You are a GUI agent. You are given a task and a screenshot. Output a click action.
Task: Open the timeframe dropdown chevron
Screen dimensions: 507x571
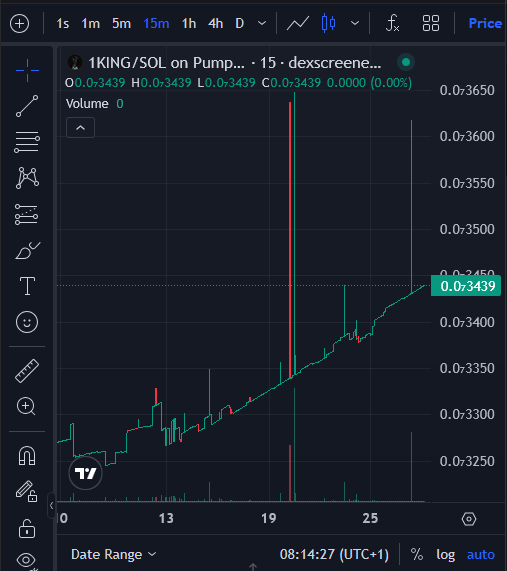262,24
